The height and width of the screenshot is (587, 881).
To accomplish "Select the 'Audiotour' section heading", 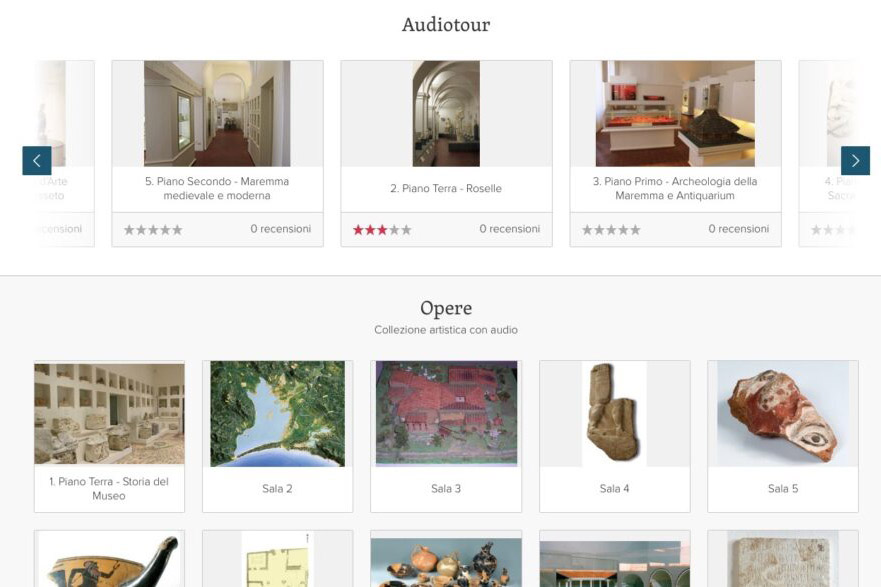I will coord(446,24).
